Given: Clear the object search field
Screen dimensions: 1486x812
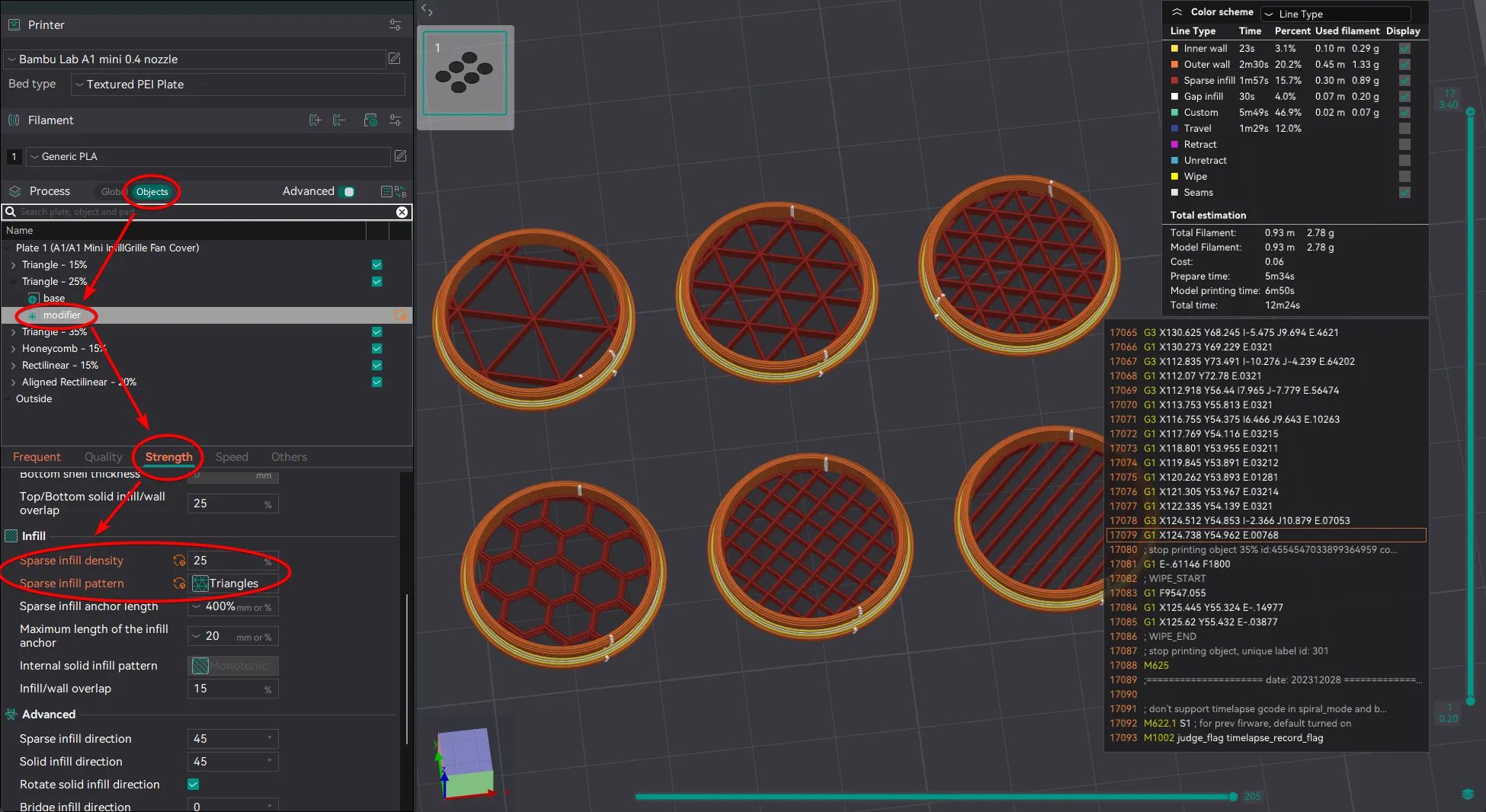Looking at the screenshot, I should pyautogui.click(x=402, y=212).
